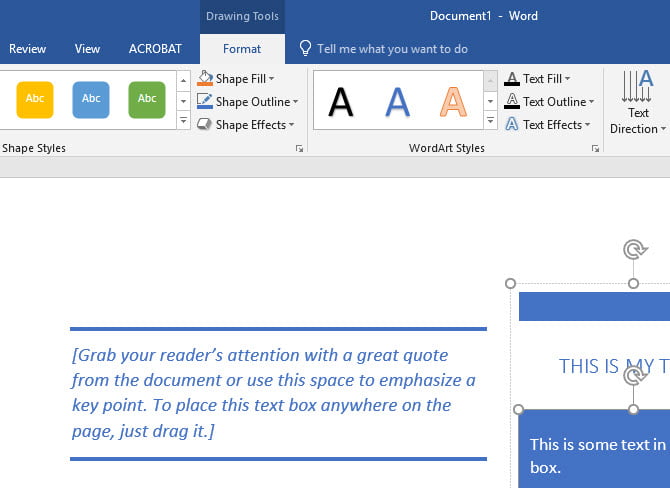Click the Shape Effects button label
The width and height of the screenshot is (670, 488).
[x=251, y=125]
